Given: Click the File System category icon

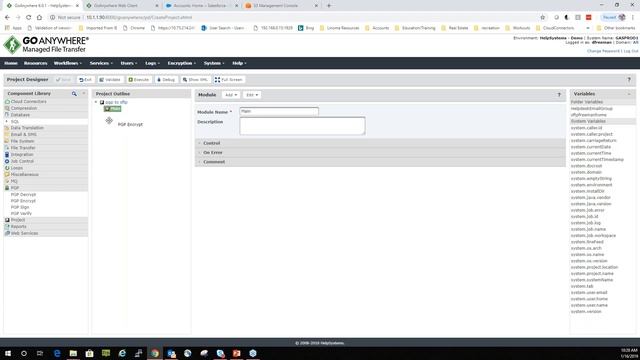Looking at the screenshot, I should coord(7,141).
